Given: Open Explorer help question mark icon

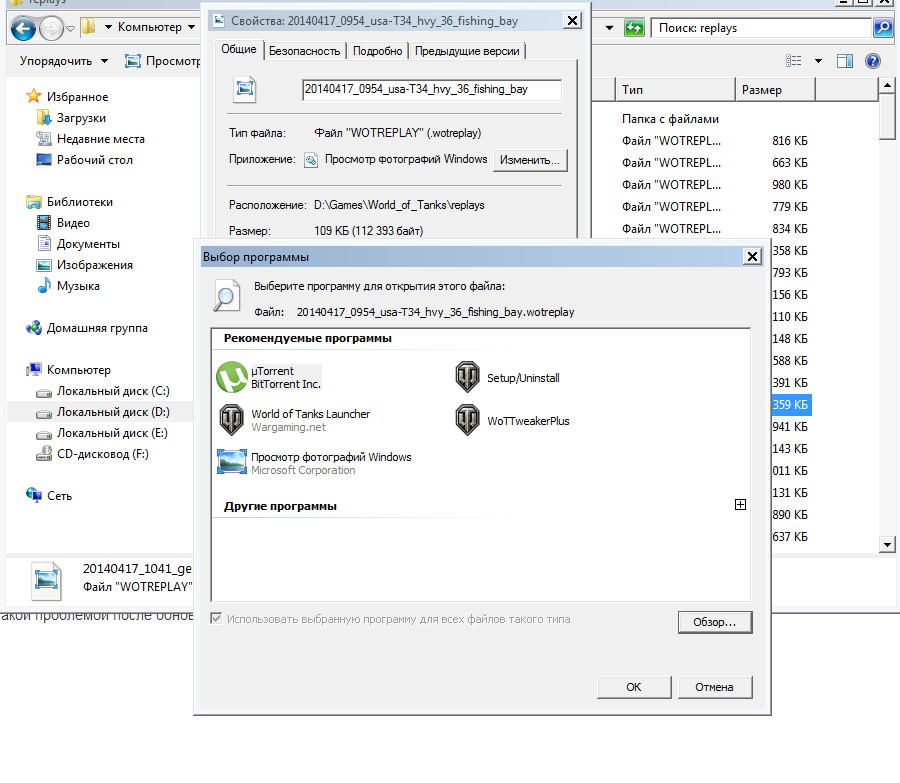Looking at the screenshot, I should pyautogui.click(x=873, y=61).
